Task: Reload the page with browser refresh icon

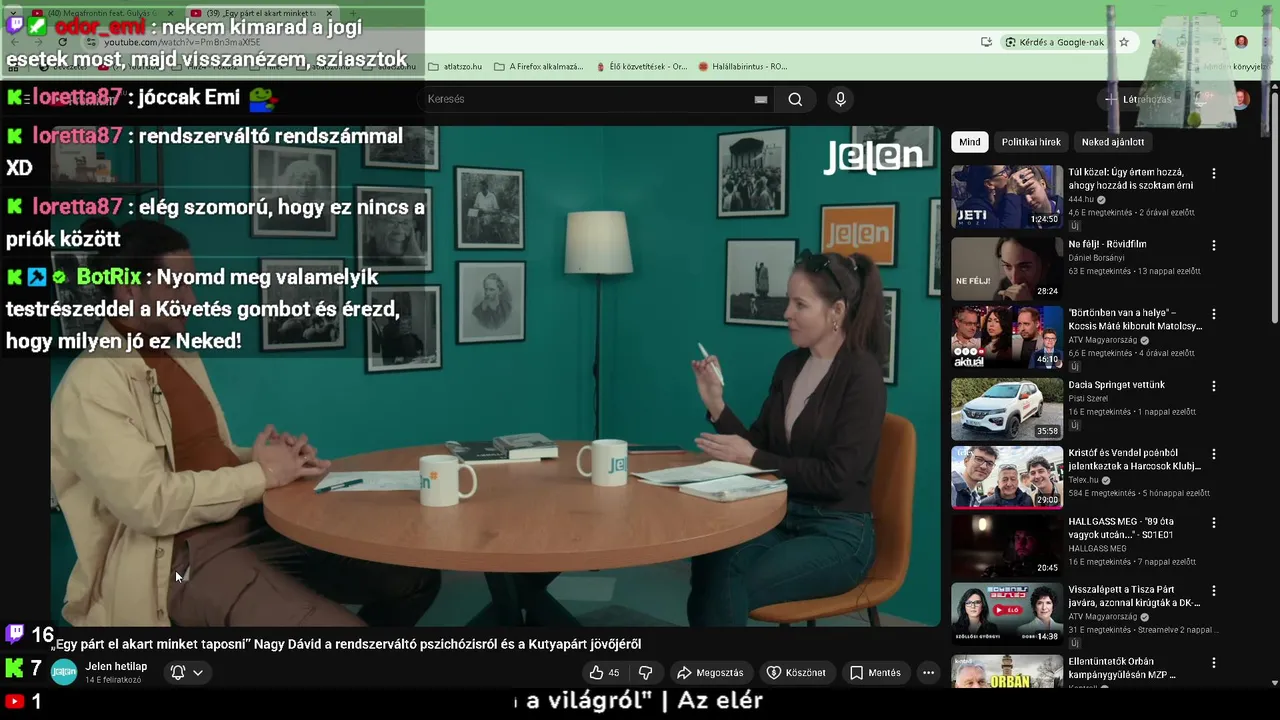Action: point(62,42)
